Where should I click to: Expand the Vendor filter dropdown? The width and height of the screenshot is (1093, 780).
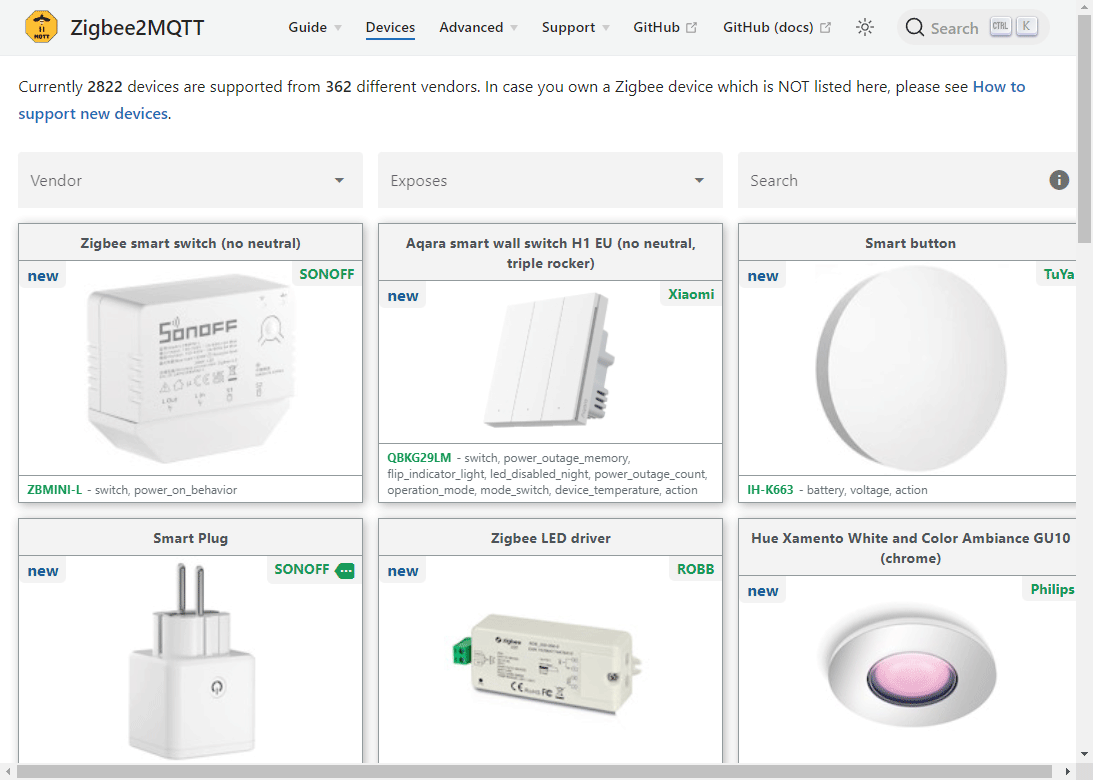click(x=190, y=180)
